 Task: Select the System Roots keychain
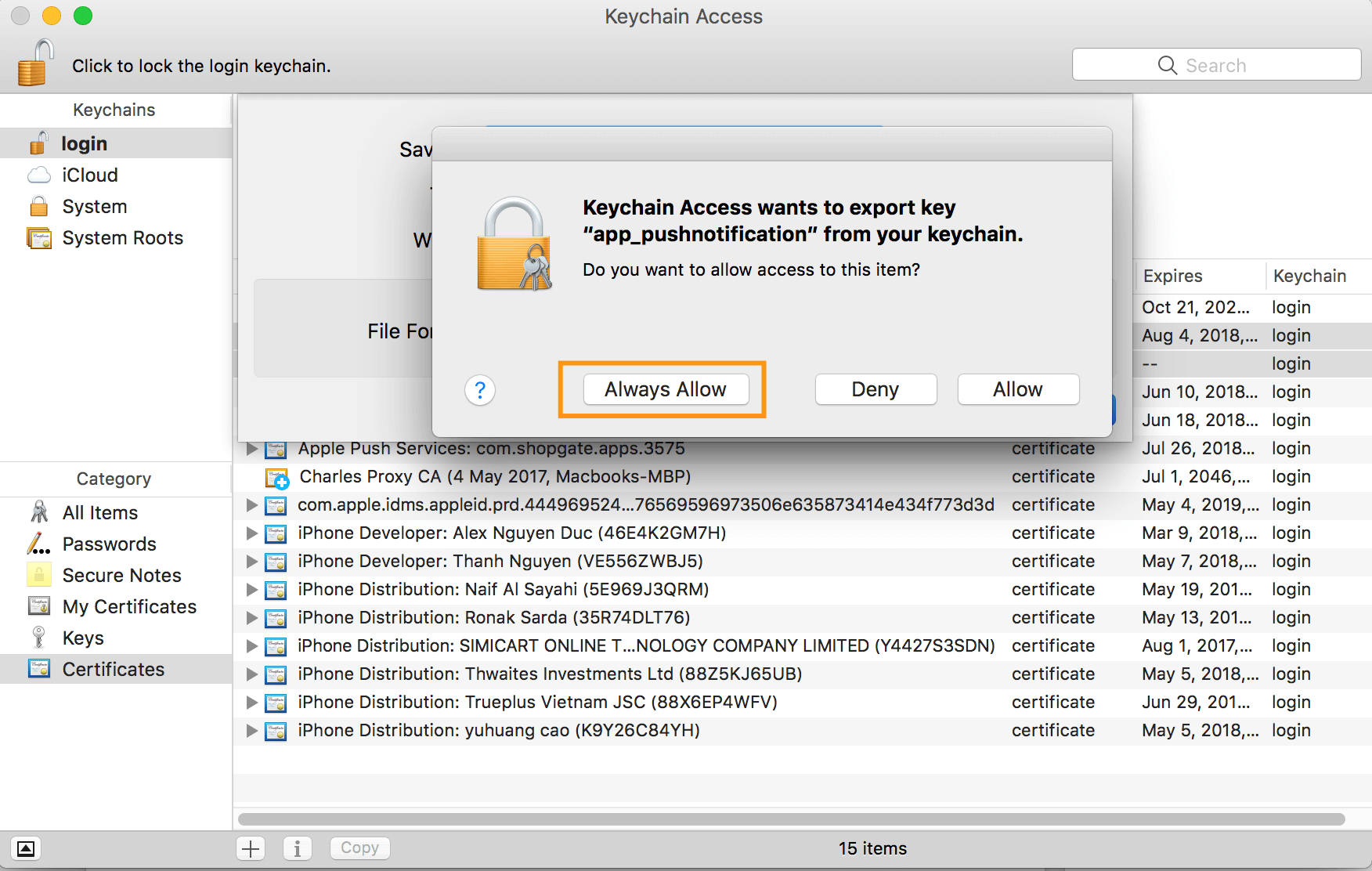click(116, 237)
